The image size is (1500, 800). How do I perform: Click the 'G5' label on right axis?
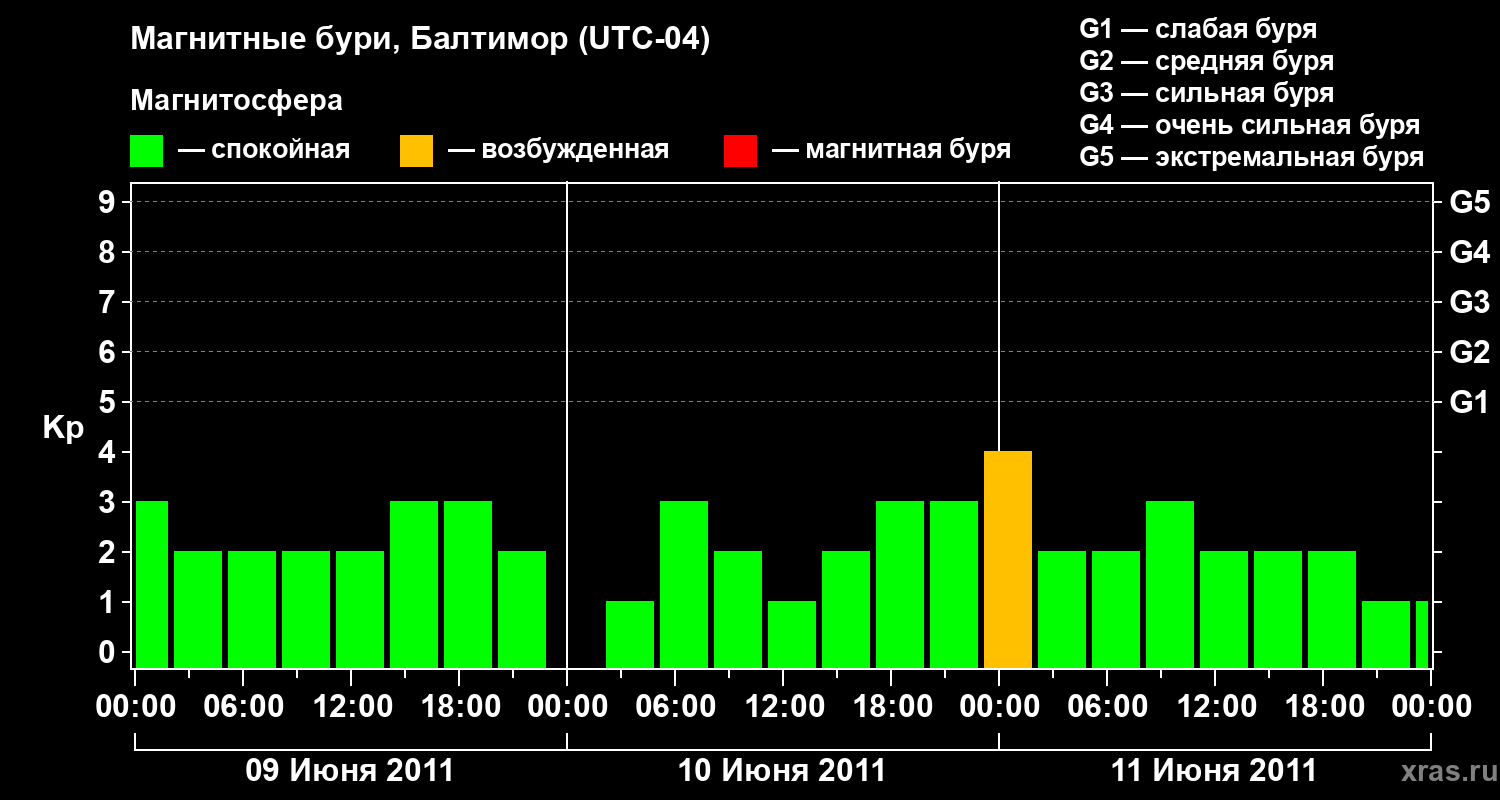point(1469,202)
